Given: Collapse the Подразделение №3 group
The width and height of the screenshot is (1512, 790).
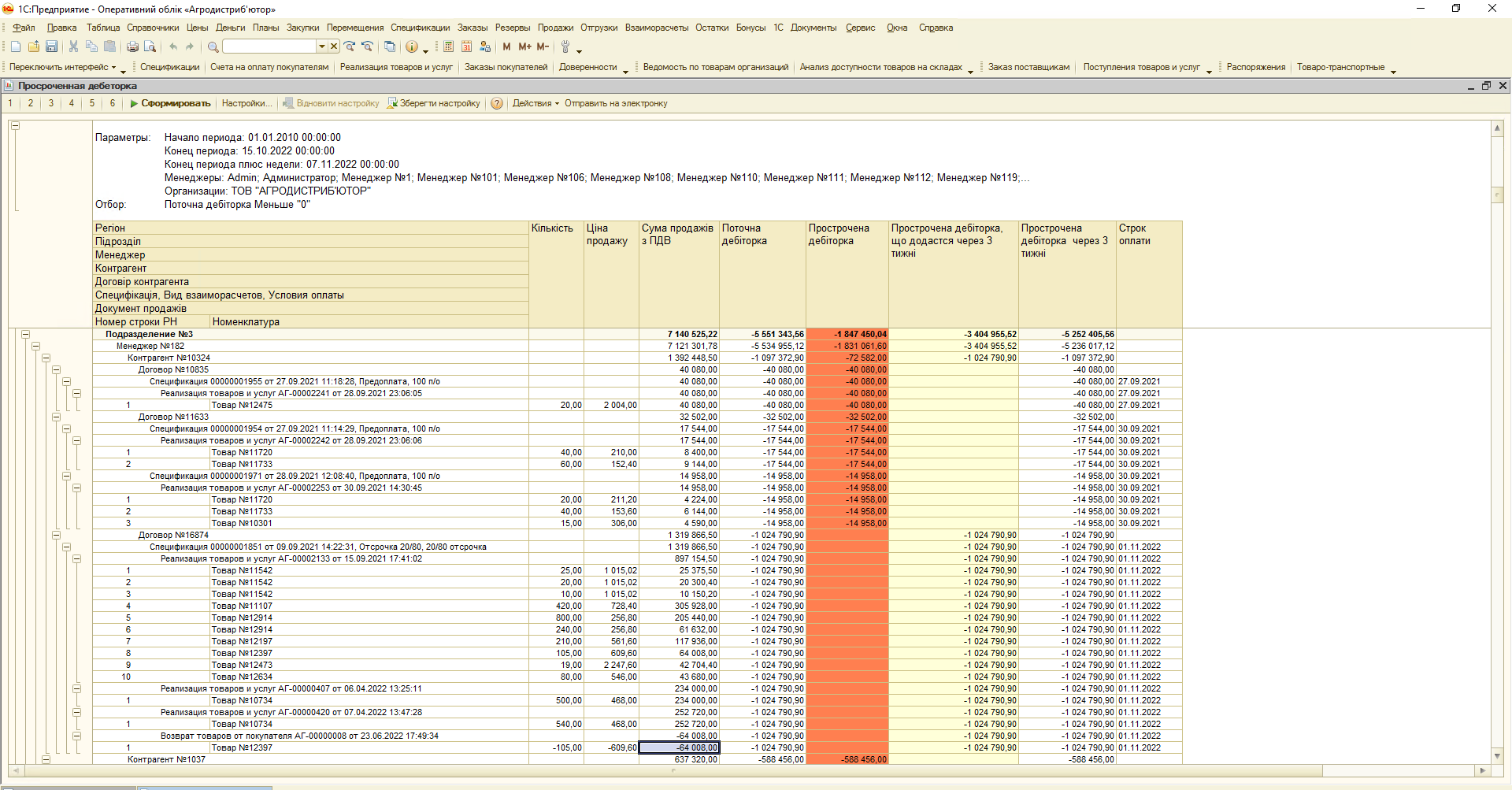Looking at the screenshot, I should click(25, 334).
